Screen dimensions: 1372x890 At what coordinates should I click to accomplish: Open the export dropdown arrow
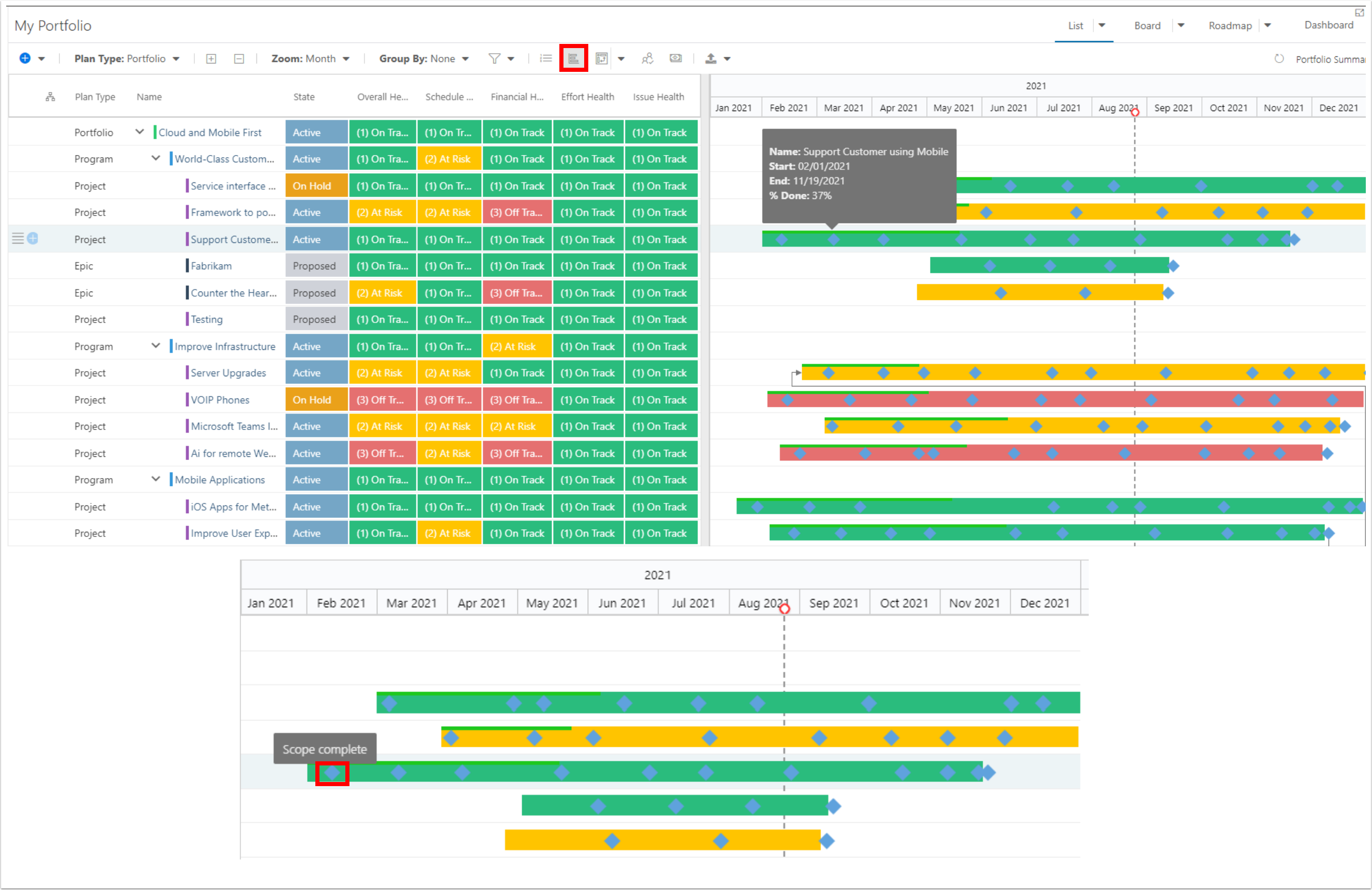(727, 59)
